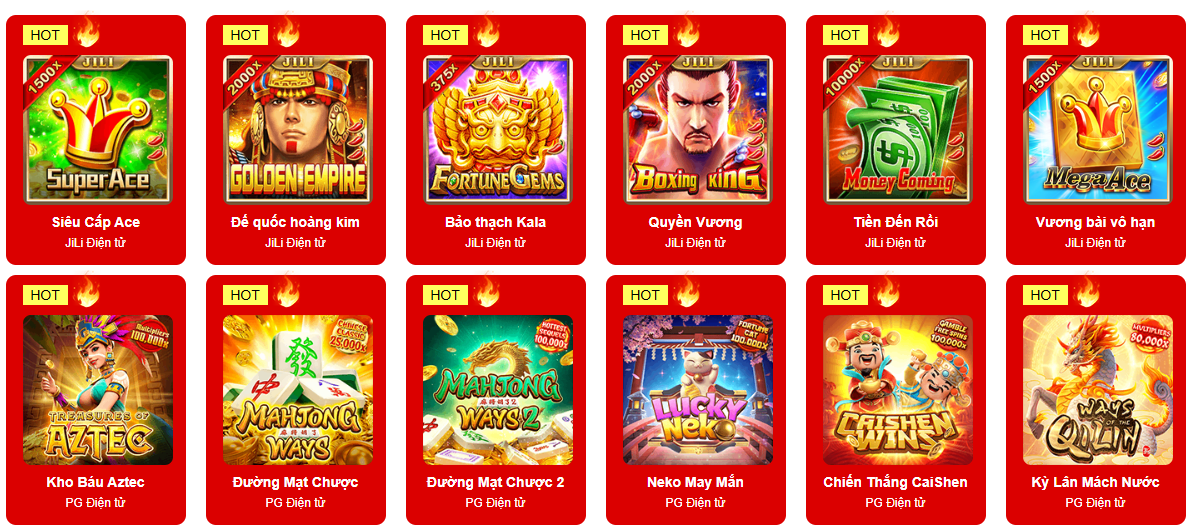Click PG Điện tử under Kỳ Lân Mách Nước
The height and width of the screenshot is (528, 1190).
(1095, 502)
